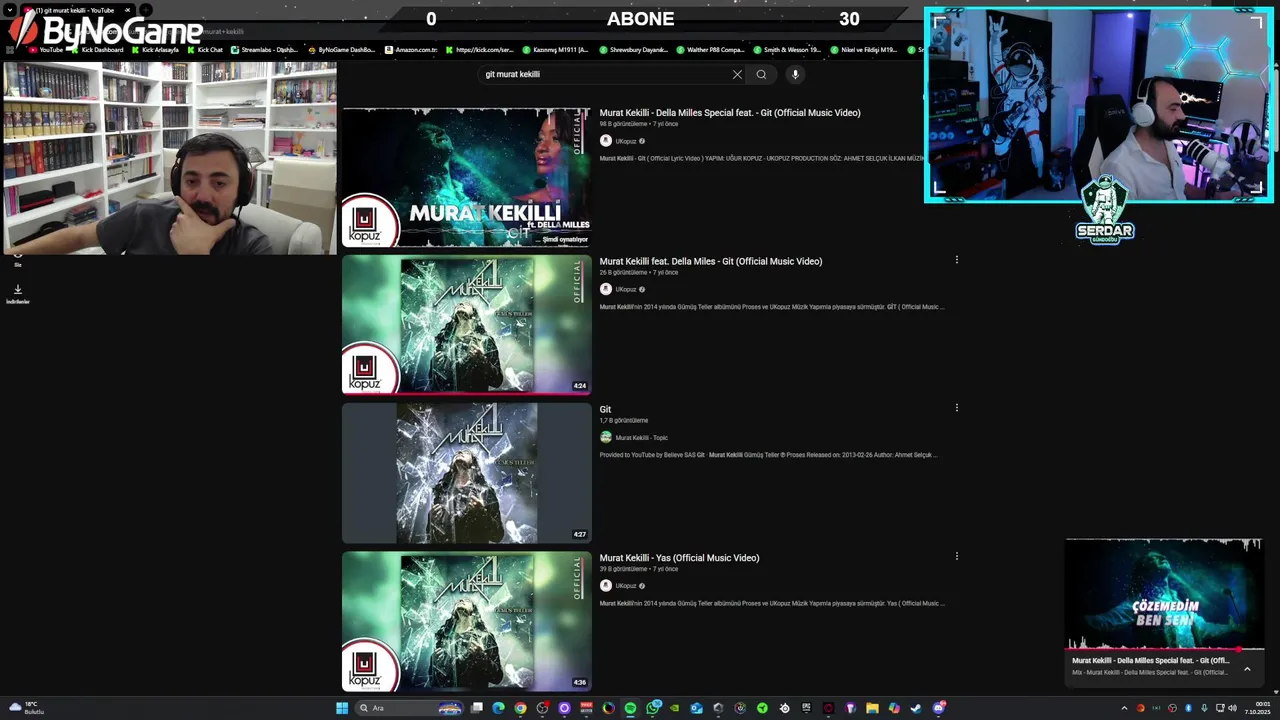Open 'Murat Kekilli - Yas (Official Music Video)' title
The image size is (1280, 720).
679,558
